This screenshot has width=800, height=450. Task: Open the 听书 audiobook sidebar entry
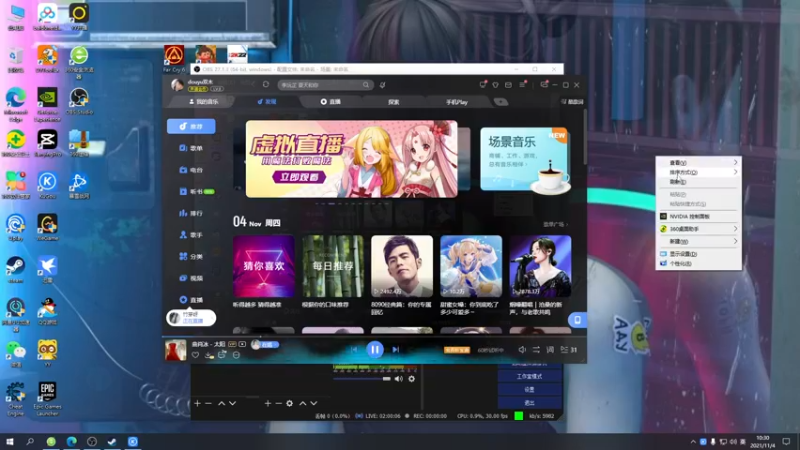coord(196,191)
